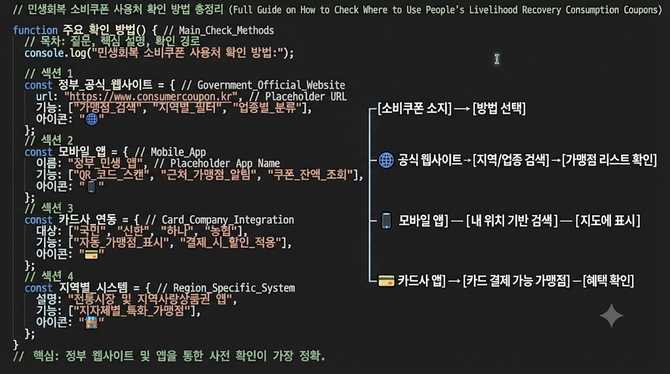Click the globe icon beside 공식 웹사이트 in the flowchart
This screenshot has height=374, width=670.
(x=386, y=160)
